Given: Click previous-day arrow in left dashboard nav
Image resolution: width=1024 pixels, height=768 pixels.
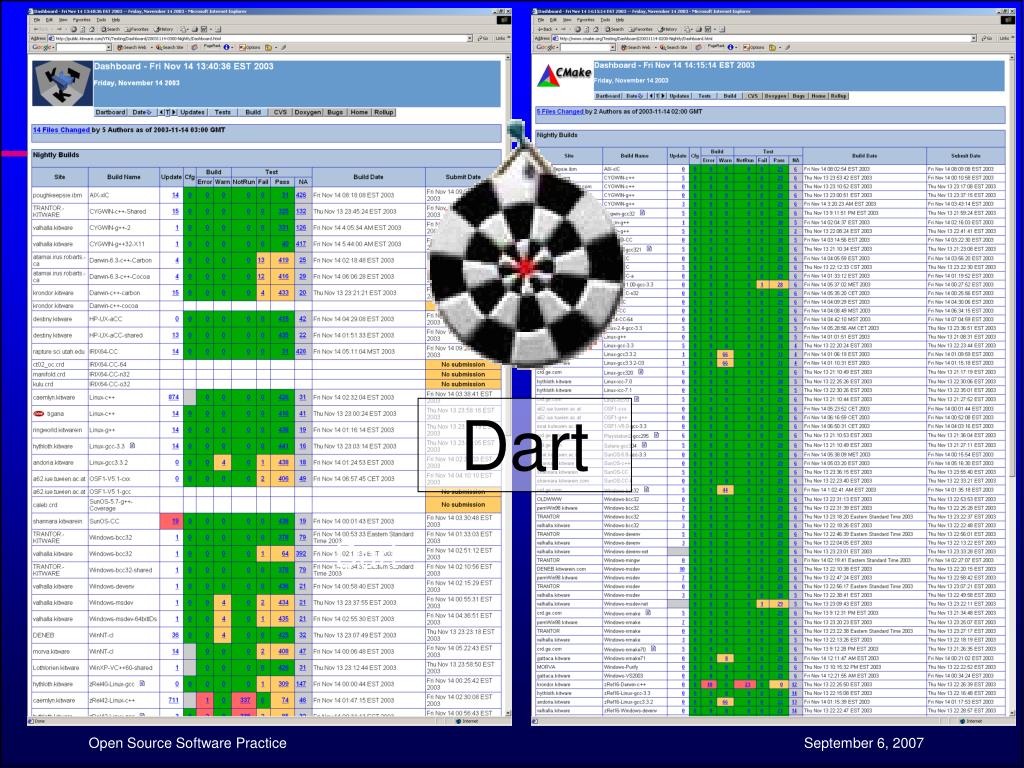Looking at the screenshot, I should 161,112.
